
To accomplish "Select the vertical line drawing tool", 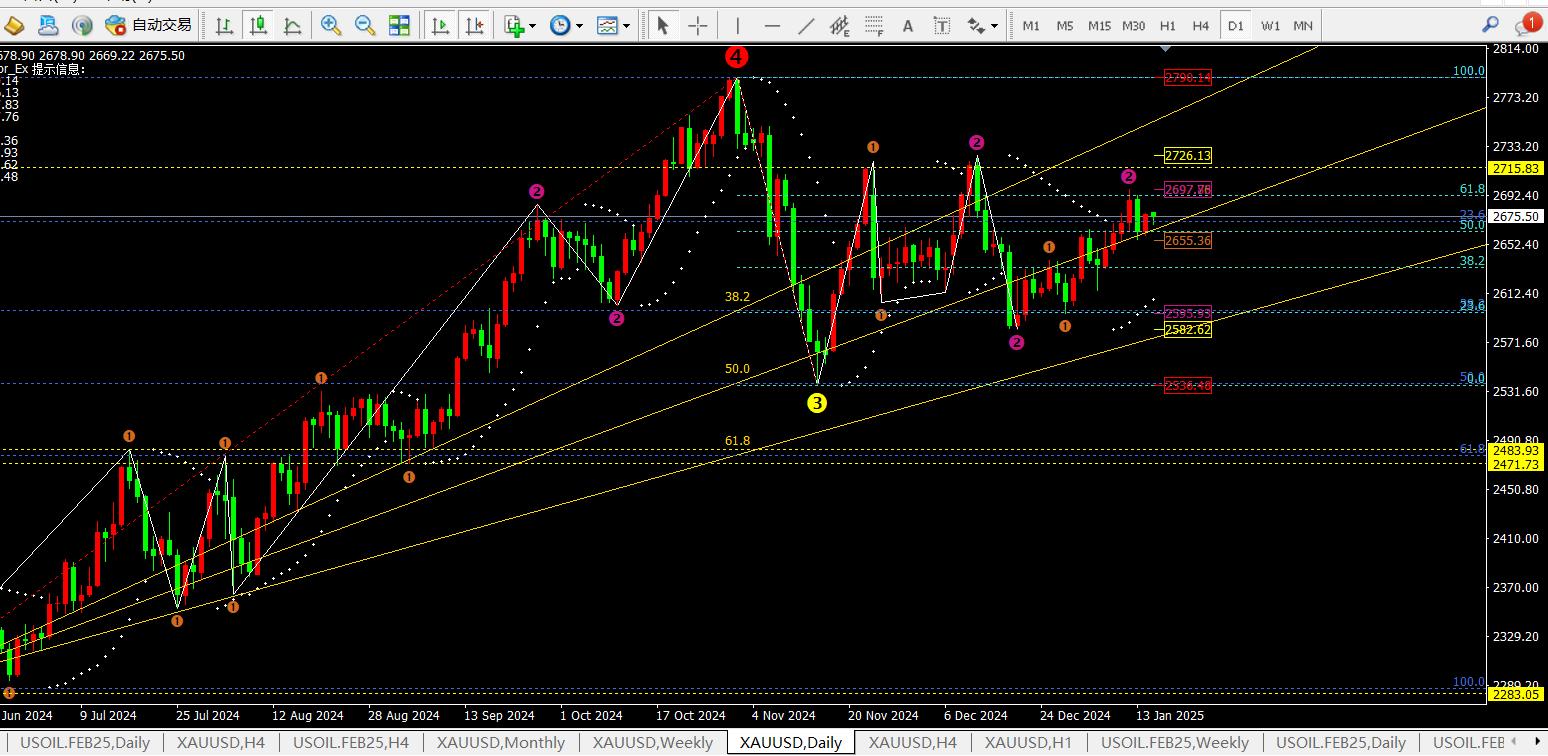I will (738, 25).
